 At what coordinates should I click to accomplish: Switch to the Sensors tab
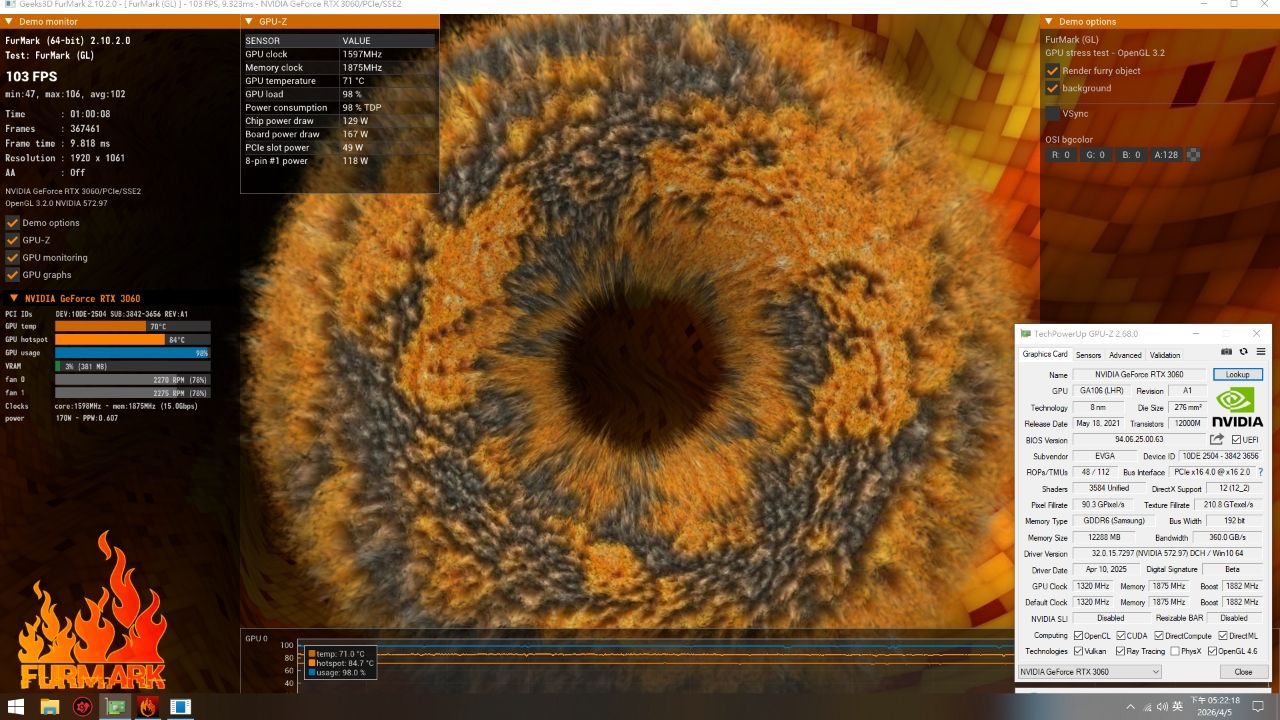[1088, 355]
